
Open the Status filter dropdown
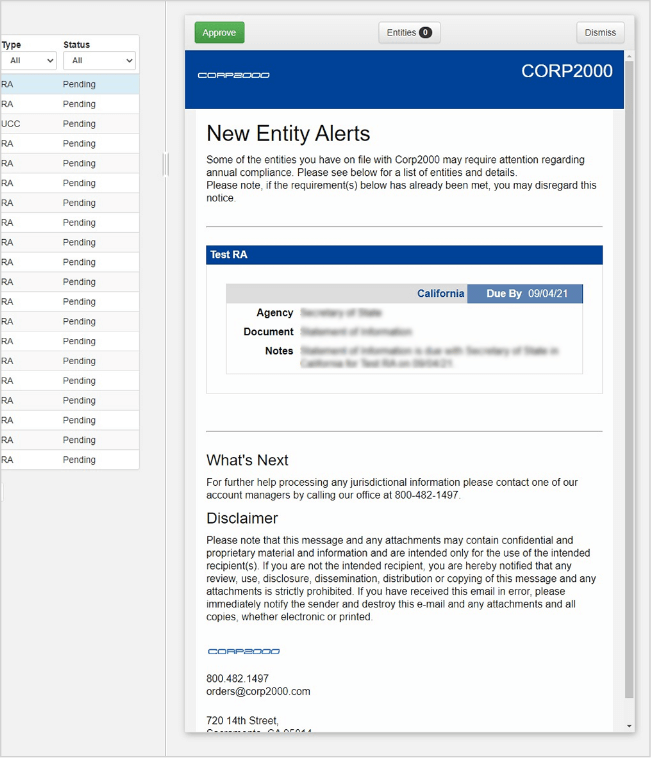[x=99, y=60]
